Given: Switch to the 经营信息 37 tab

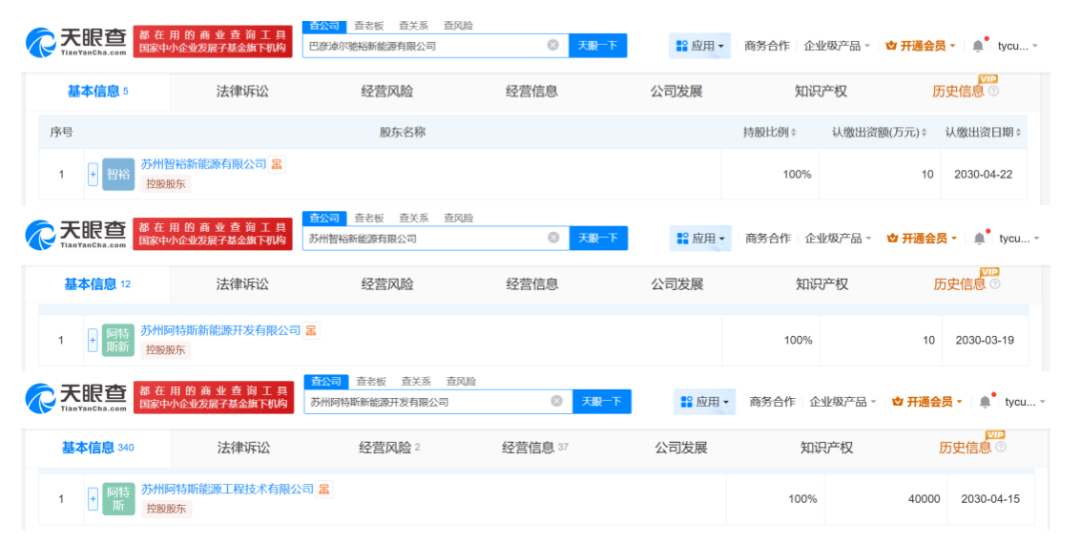Looking at the screenshot, I should [535, 448].
